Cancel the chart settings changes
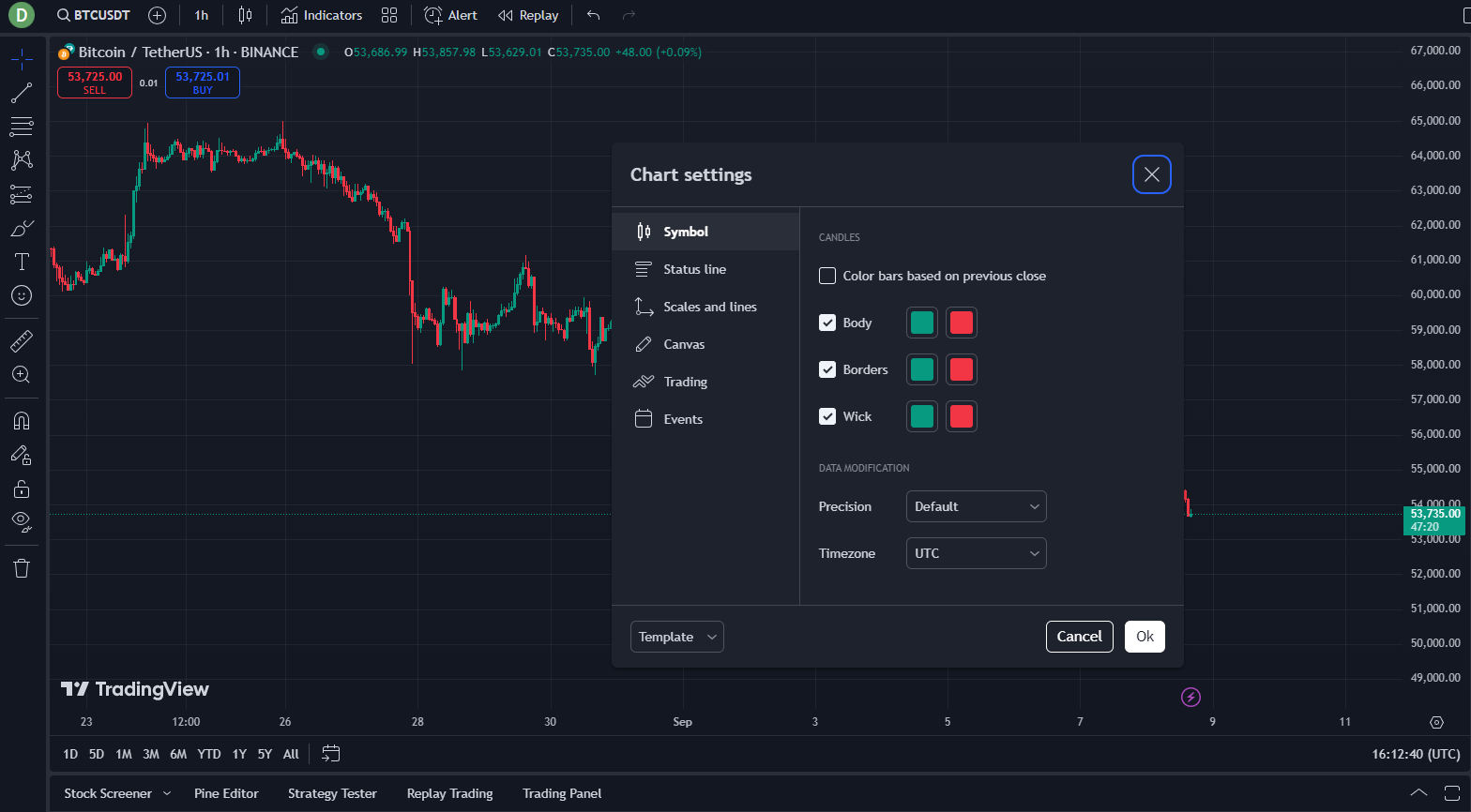This screenshot has width=1471, height=812. point(1080,637)
